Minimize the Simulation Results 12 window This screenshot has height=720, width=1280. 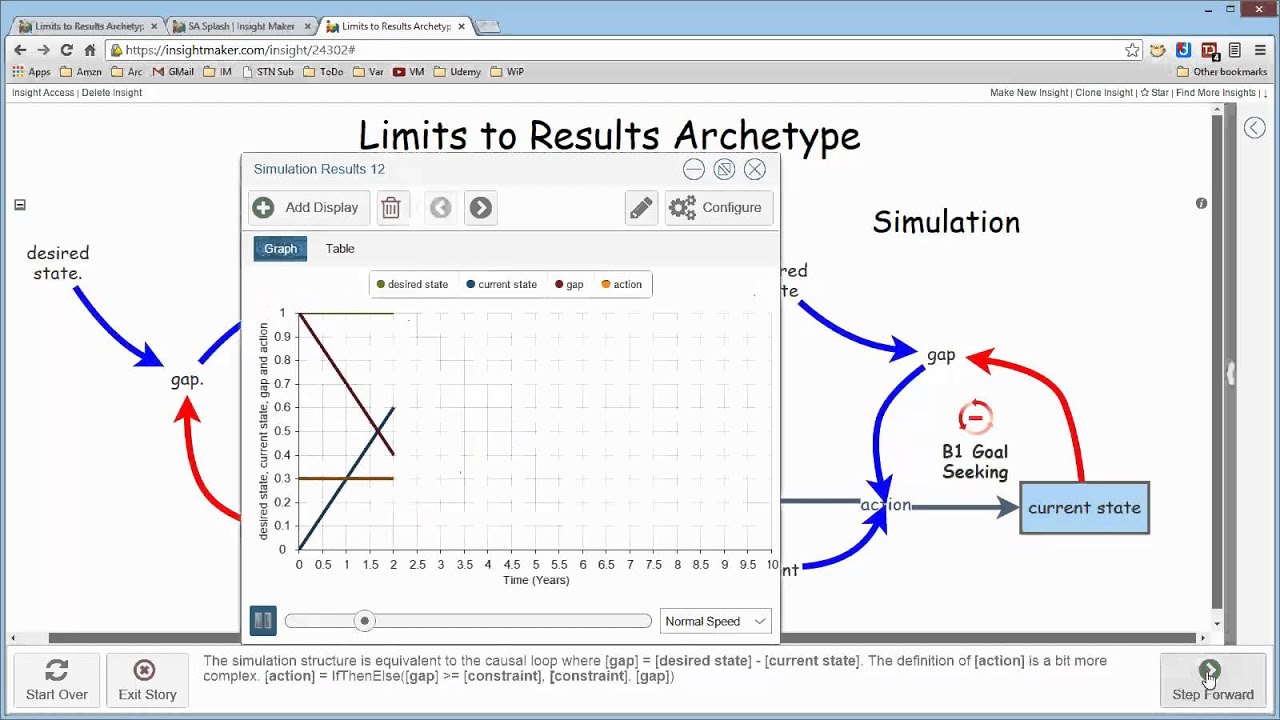(694, 169)
